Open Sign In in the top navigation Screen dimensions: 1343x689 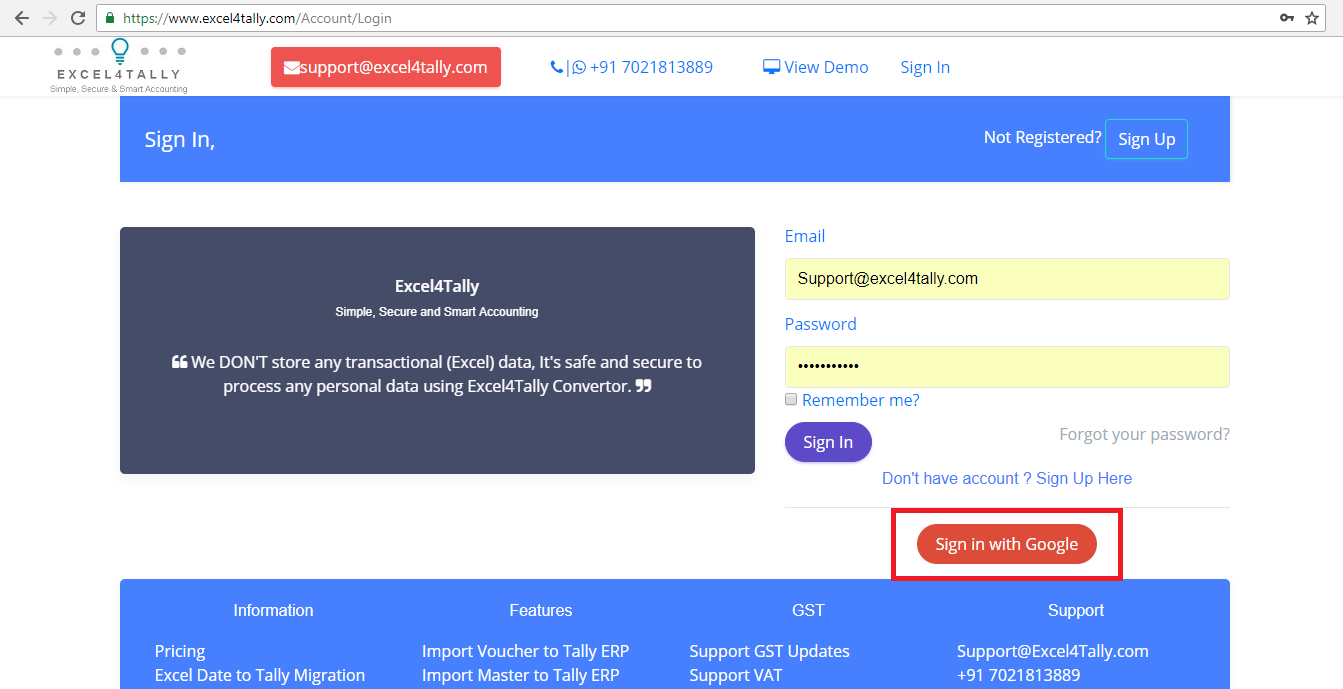(x=925, y=67)
